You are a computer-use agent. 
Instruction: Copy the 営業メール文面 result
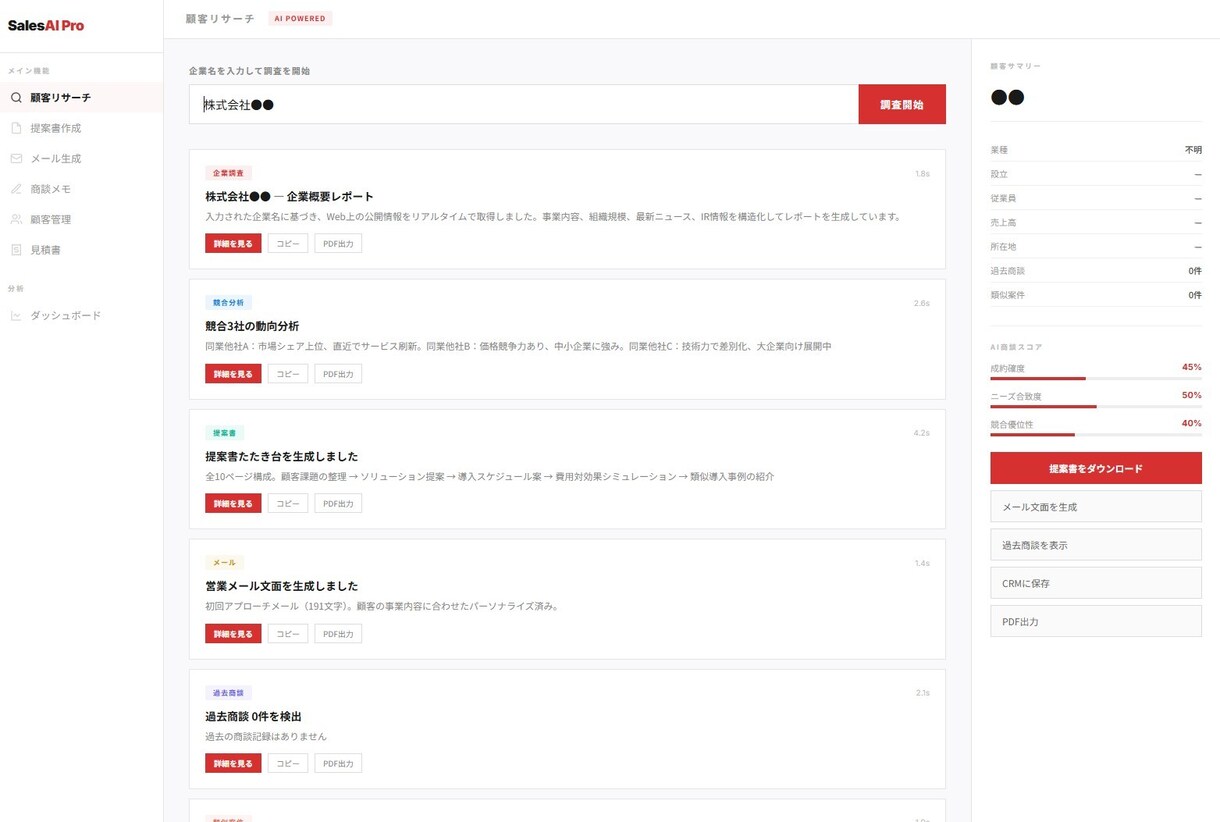coord(288,633)
